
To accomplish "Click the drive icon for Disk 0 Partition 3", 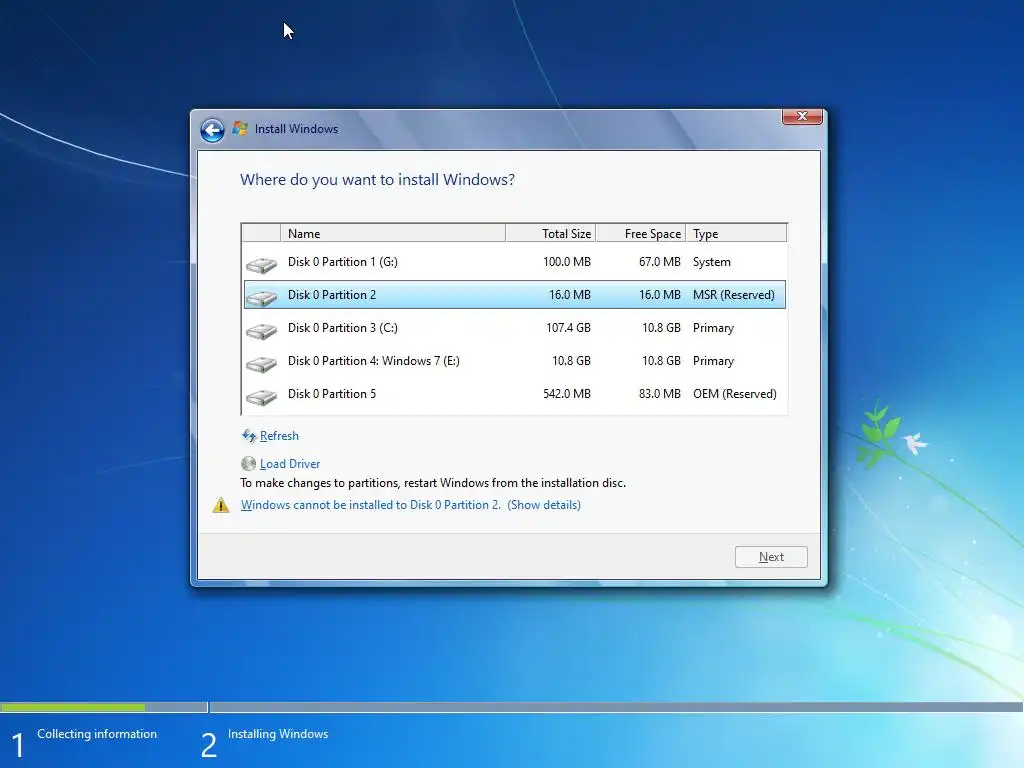I will pyautogui.click(x=261, y=330).
